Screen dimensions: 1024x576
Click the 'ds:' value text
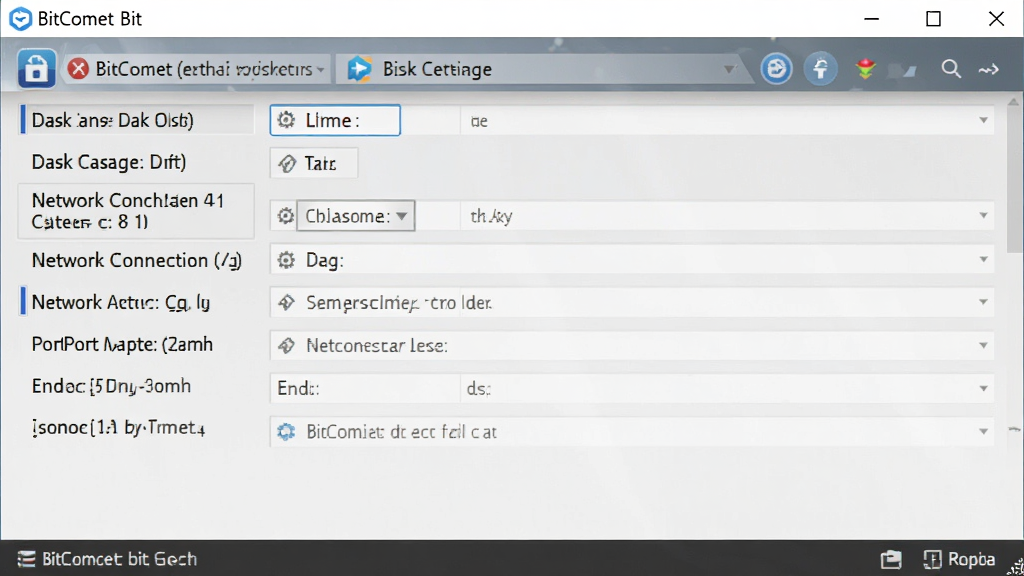pyautogui.click(x=479, y=389)
